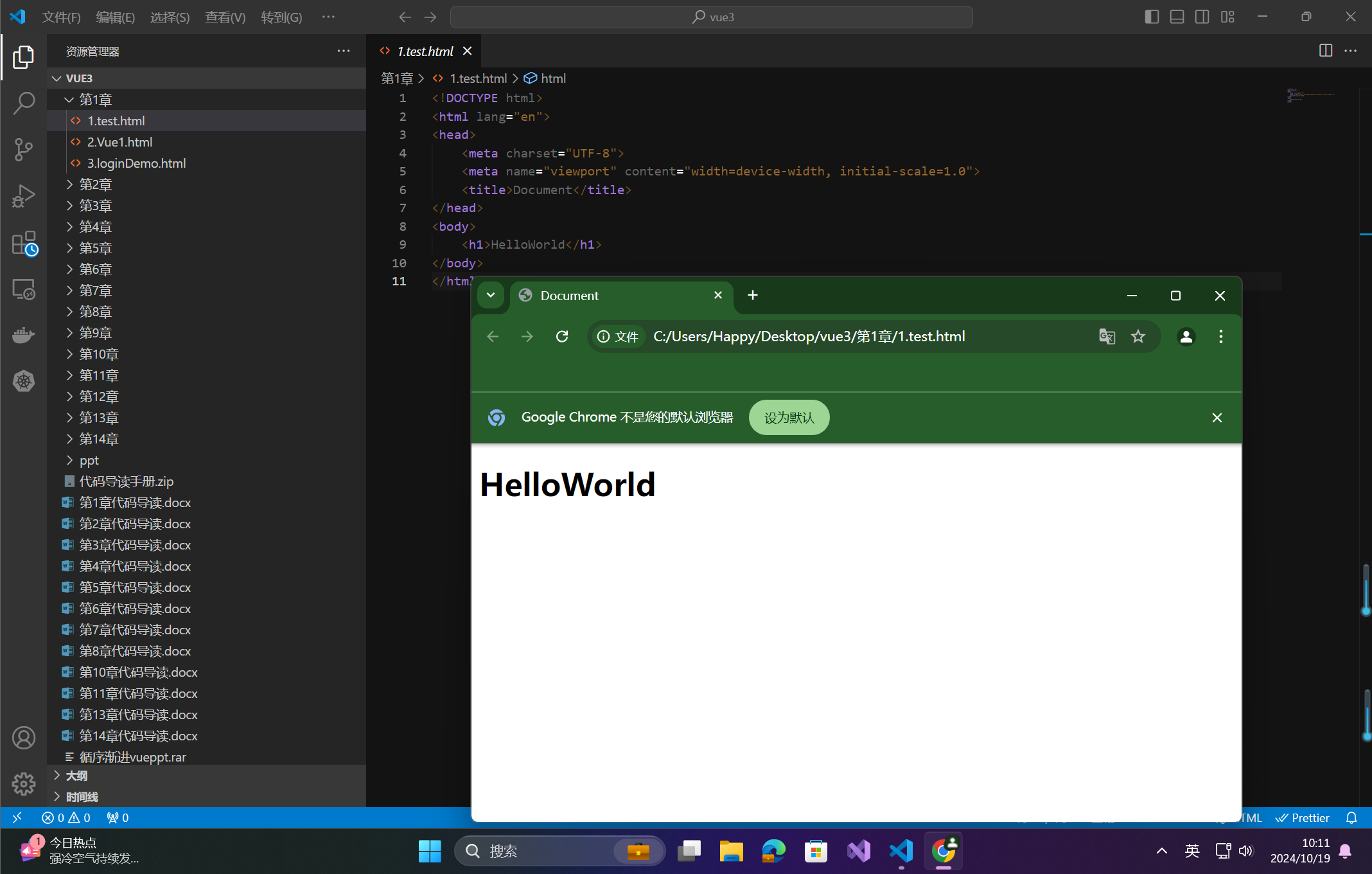Open the Docker view in activity bar
The width and height of the screenshot is (1372, 874).
[x=24, y=335]
